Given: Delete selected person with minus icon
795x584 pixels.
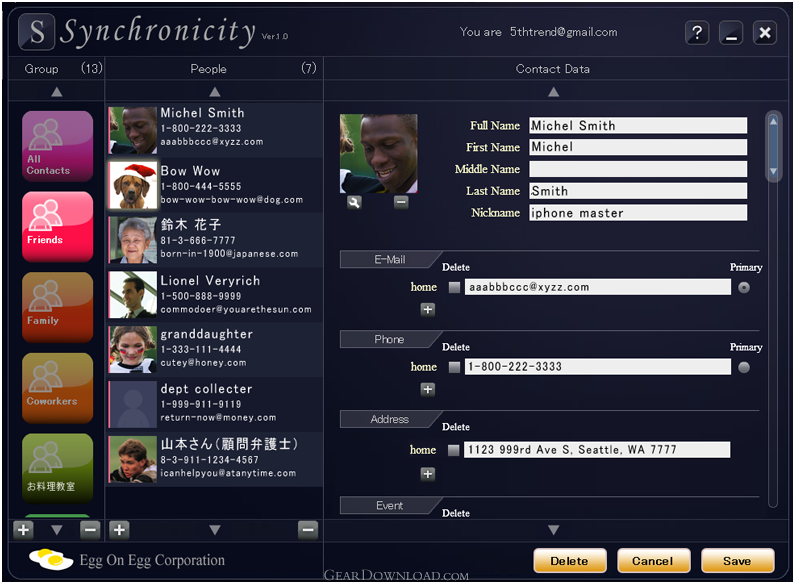Looking at the screenshot, I should [x=308, y=530].
